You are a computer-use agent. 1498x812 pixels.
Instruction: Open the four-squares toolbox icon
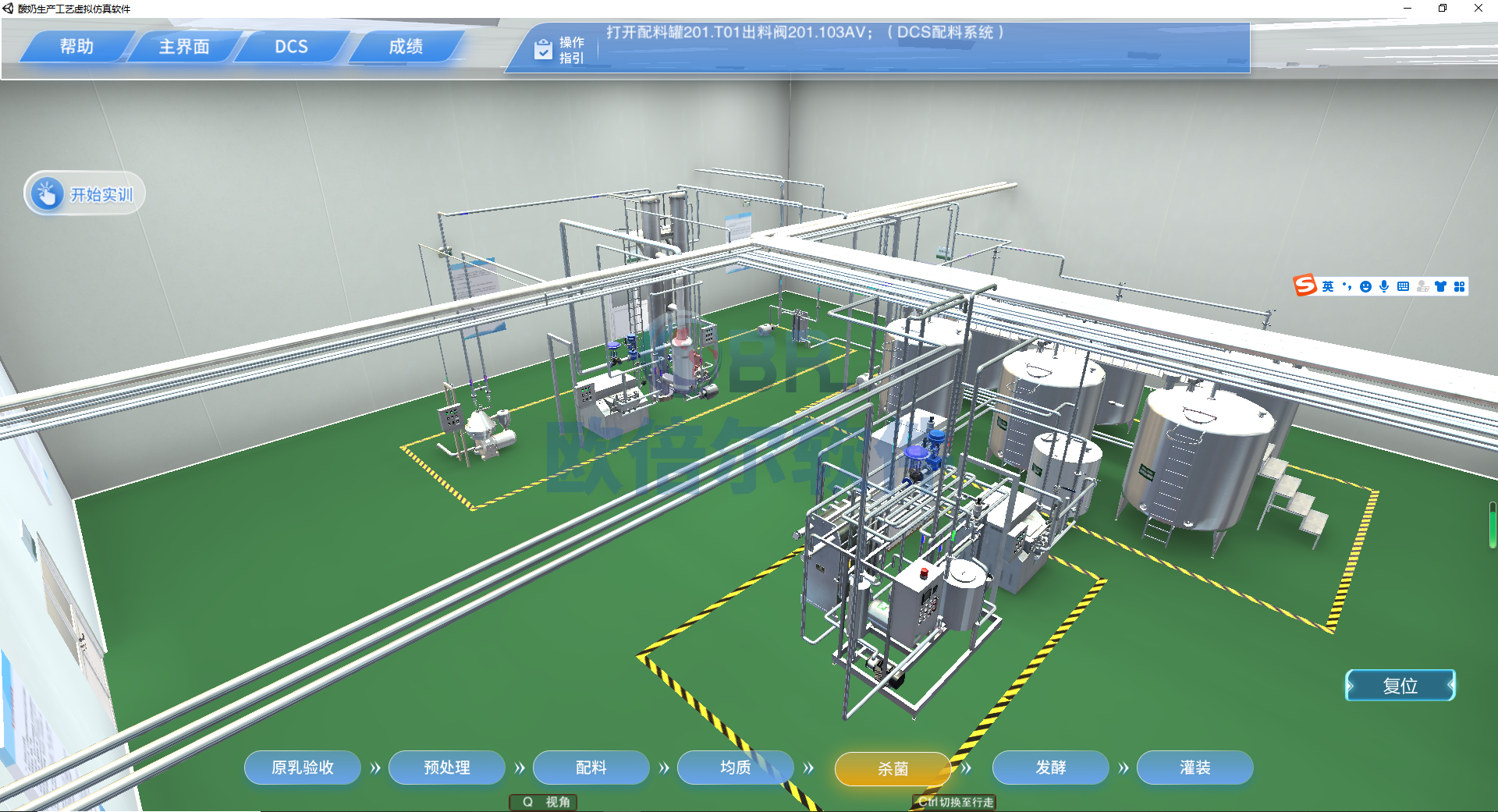click(x=1459, y=286)
